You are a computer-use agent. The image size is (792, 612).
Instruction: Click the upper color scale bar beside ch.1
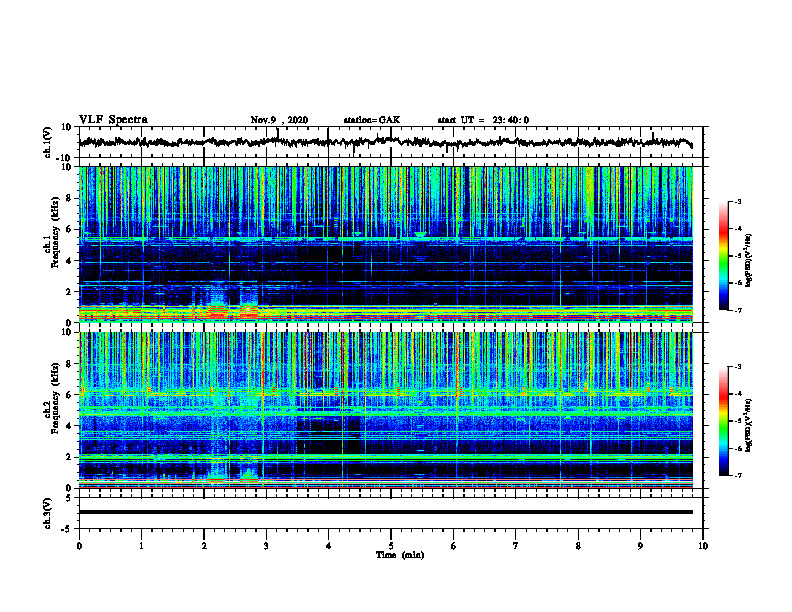tap(723, 256)
